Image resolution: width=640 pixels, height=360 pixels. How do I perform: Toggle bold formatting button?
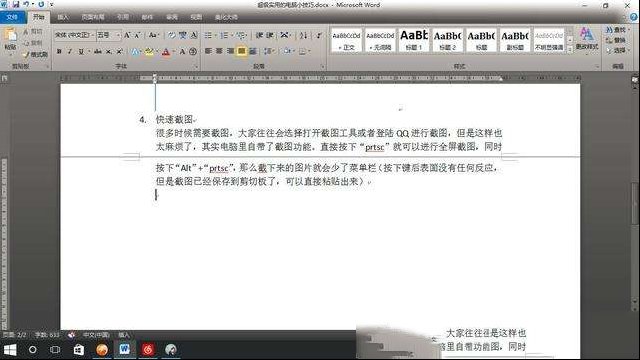(x=59, y=51)
